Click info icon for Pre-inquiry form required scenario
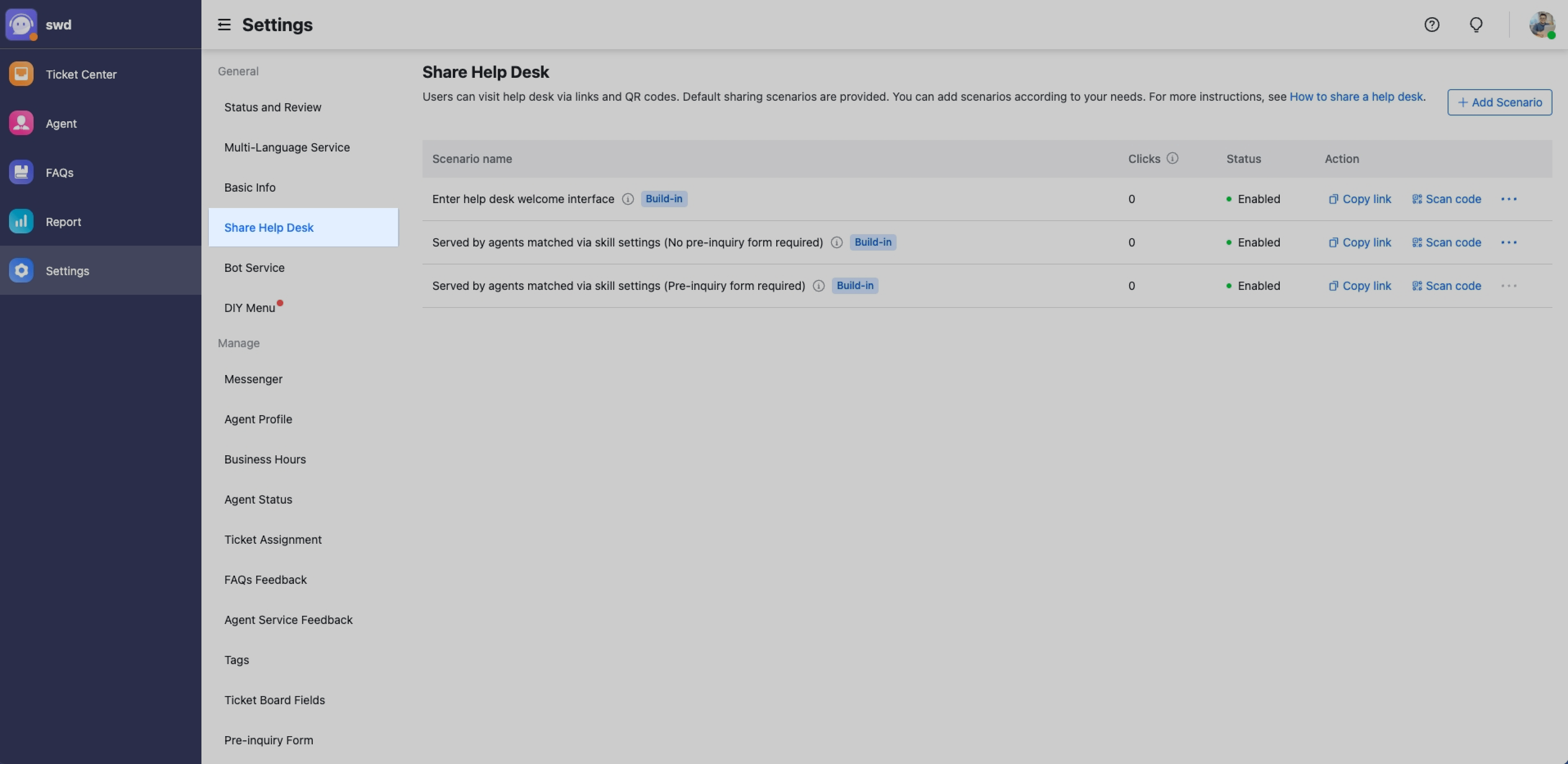1568x764 pixels. pos(819,285)
